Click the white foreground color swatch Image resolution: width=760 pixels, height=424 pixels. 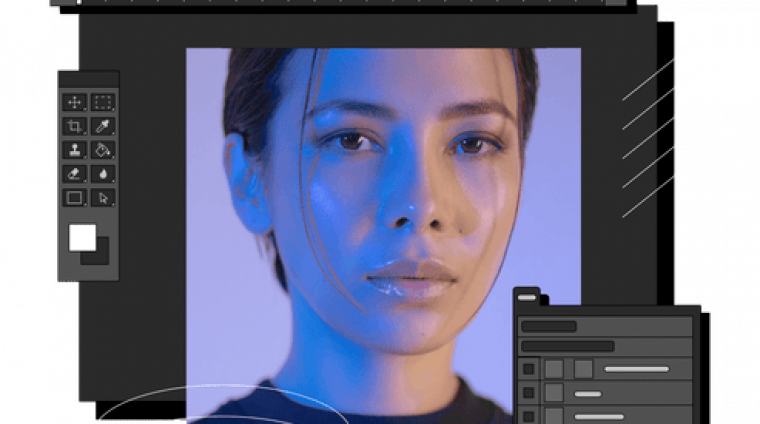click(82, 237)
